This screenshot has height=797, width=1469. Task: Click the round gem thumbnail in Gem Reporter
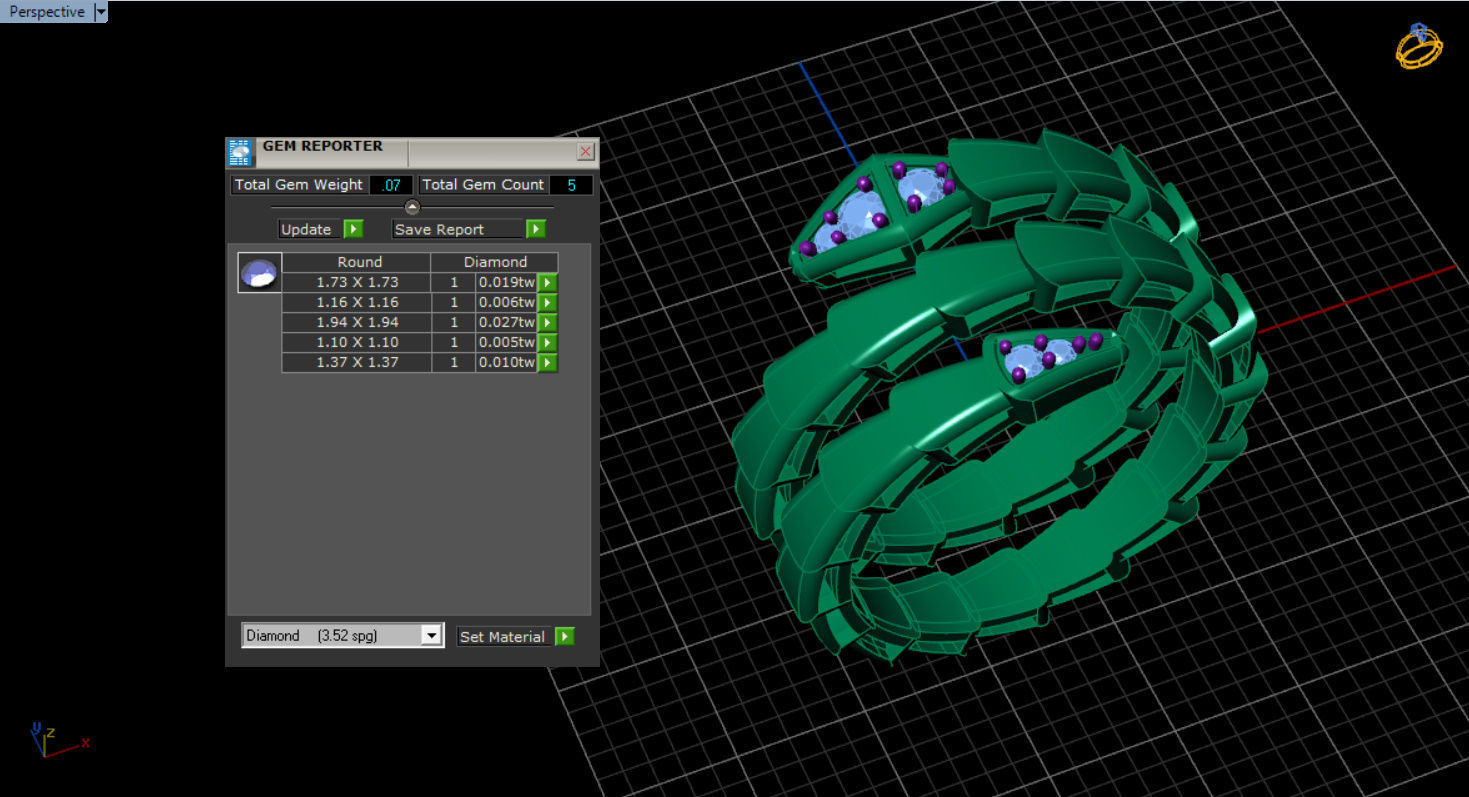(x=260, y=273)
